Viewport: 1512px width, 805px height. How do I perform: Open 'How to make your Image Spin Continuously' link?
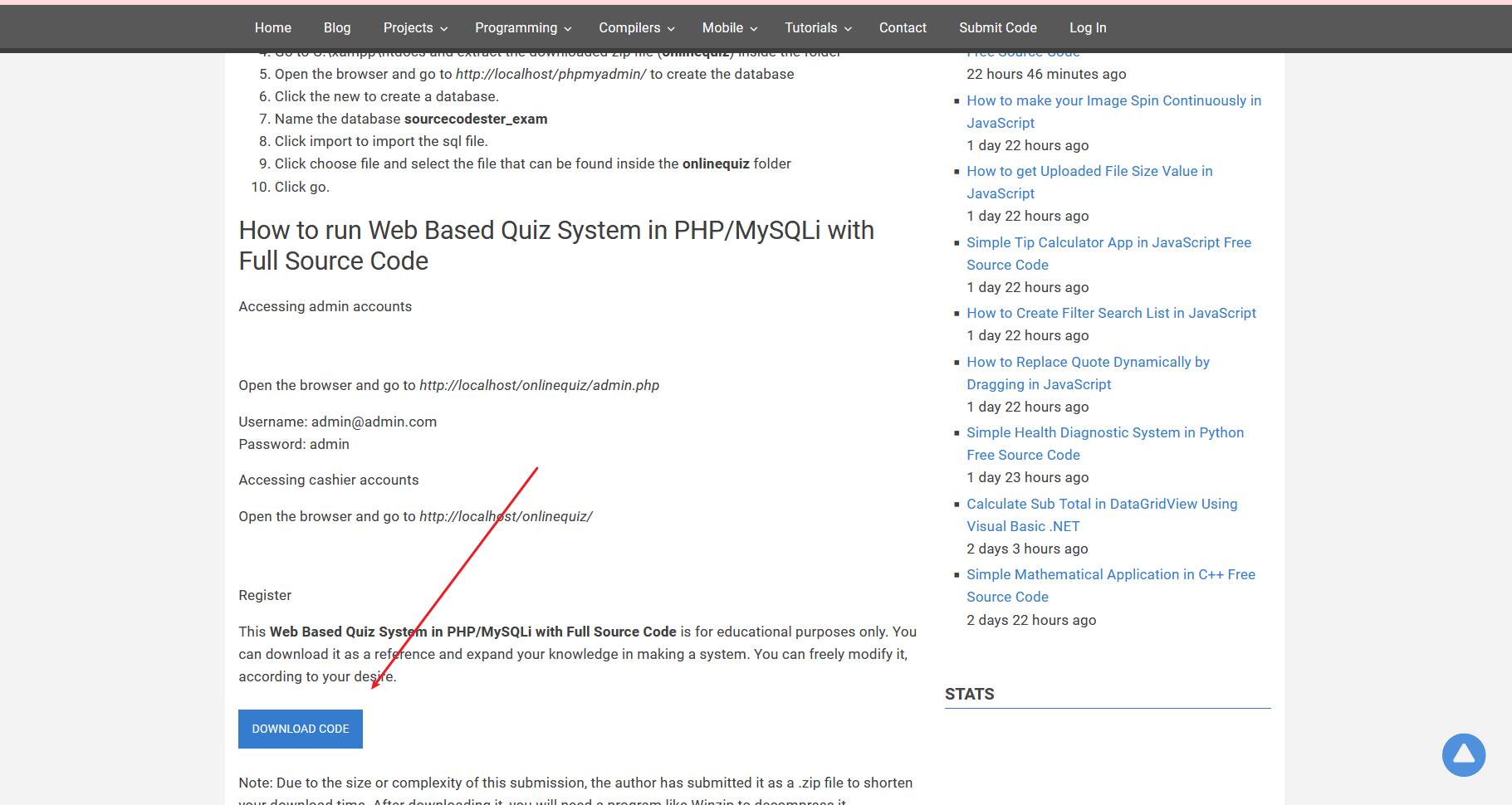[x=1113, y=111]
